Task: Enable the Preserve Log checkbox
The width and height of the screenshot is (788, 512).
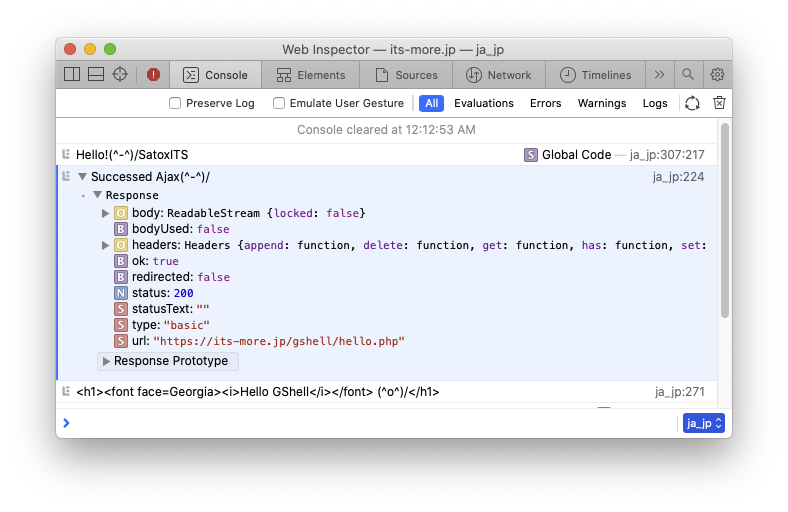Action: 175,103
